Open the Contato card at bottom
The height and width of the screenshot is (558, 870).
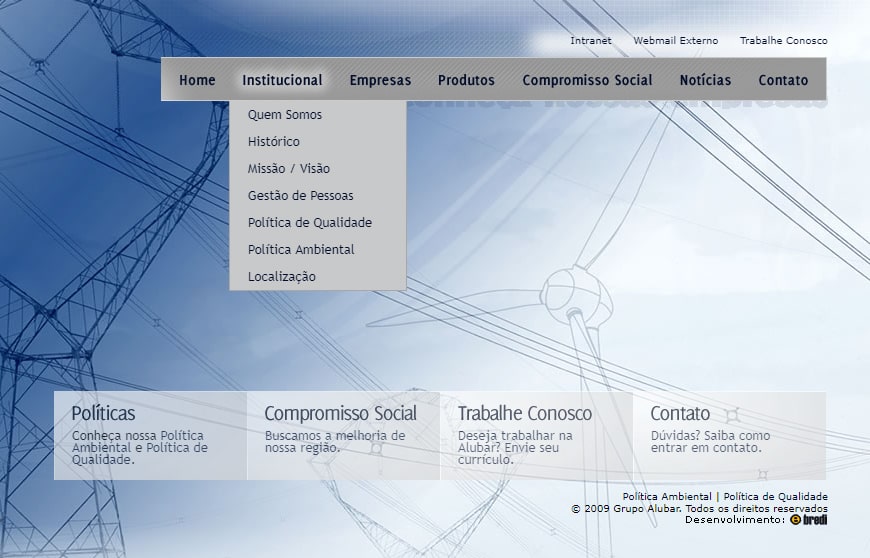[730, 436]
